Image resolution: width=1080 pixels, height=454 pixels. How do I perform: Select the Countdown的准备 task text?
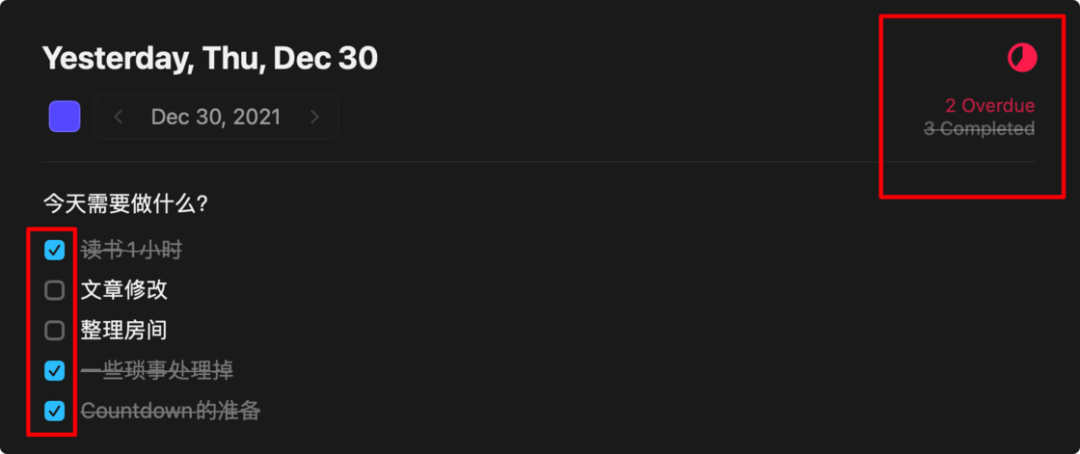click(x=170, y=411)
